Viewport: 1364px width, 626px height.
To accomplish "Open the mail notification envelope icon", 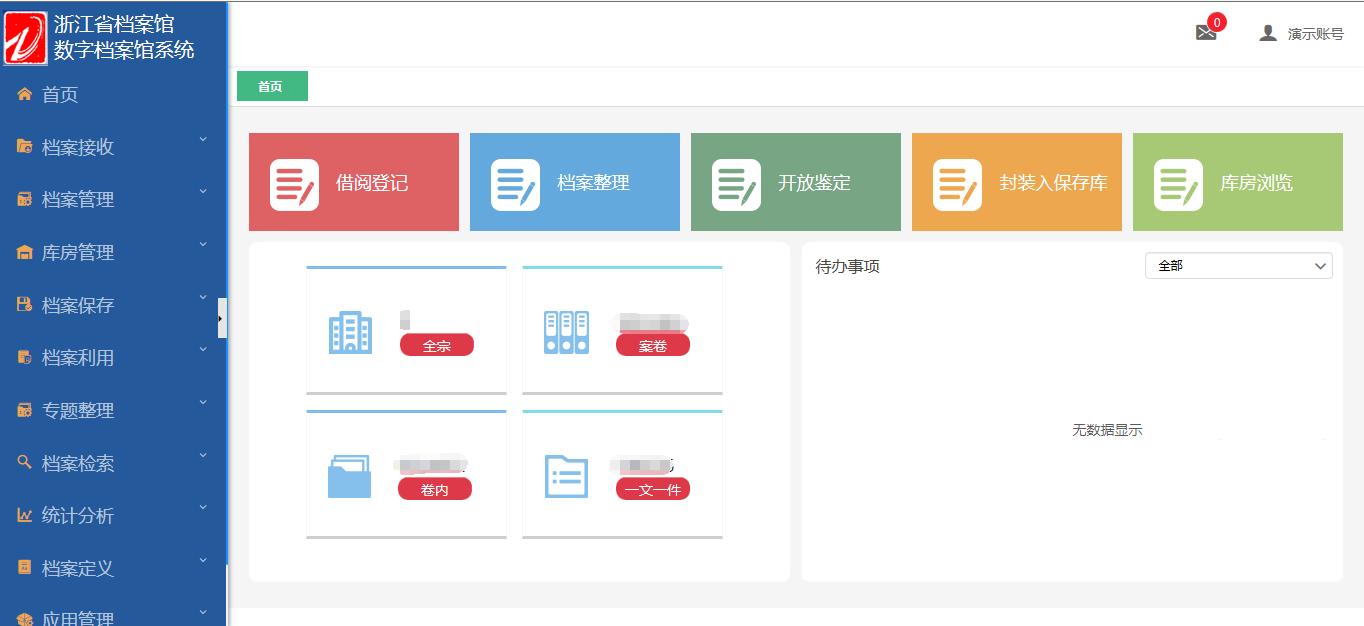I will pyautogui.click(x=1206, y=33).
